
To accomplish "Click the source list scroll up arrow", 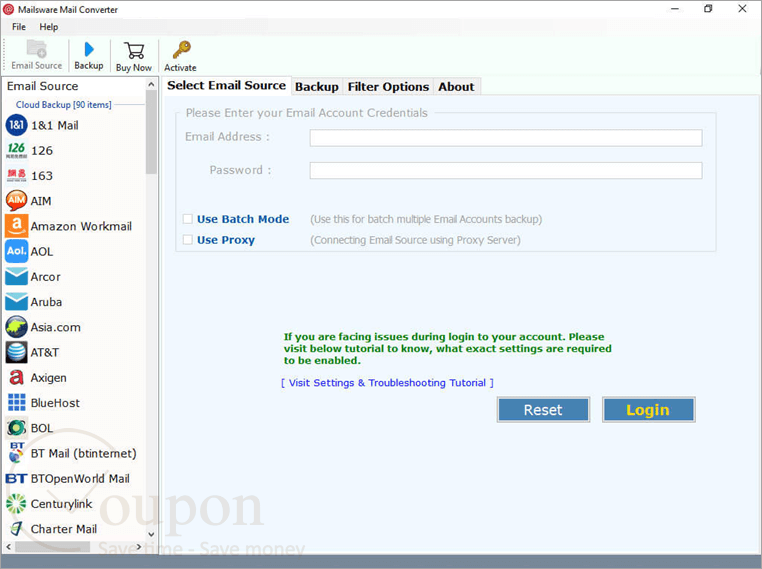I will pos(151,85).
